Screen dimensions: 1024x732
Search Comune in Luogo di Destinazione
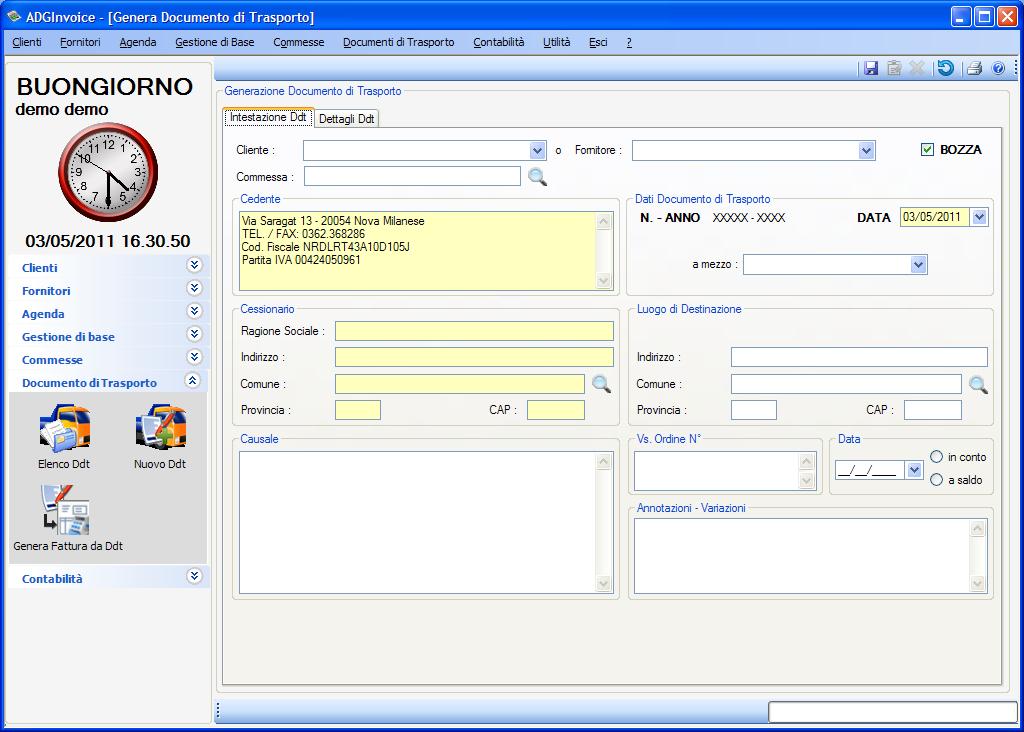coord(978,384)
